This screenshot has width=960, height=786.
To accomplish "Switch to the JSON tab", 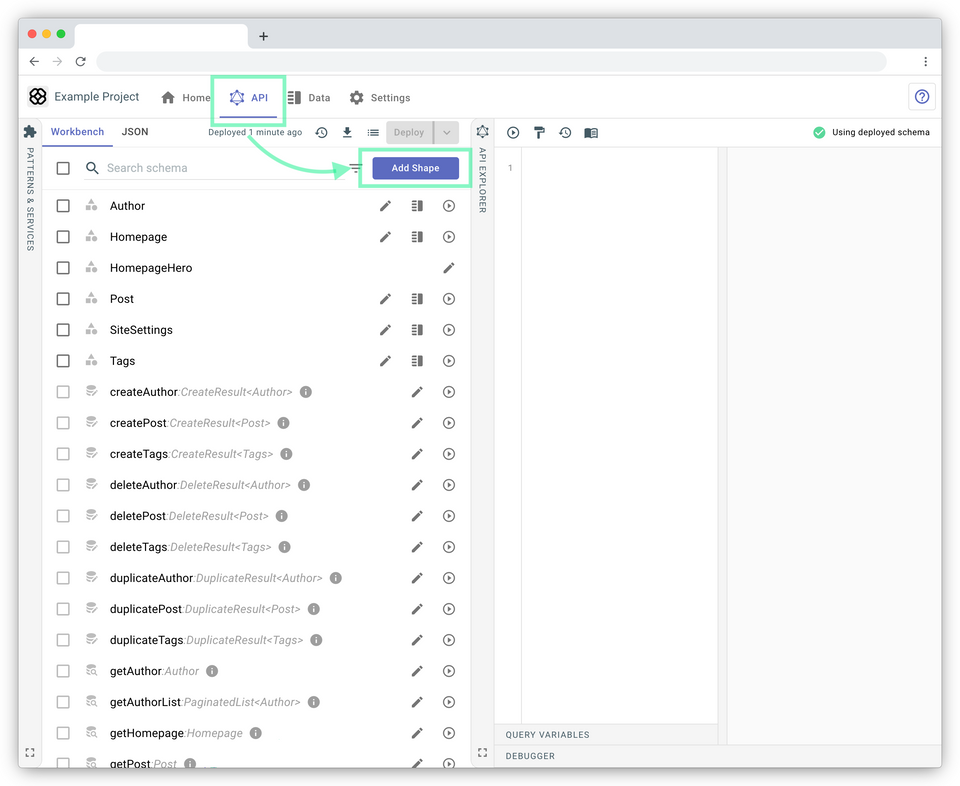I will [x=135, y=132].
